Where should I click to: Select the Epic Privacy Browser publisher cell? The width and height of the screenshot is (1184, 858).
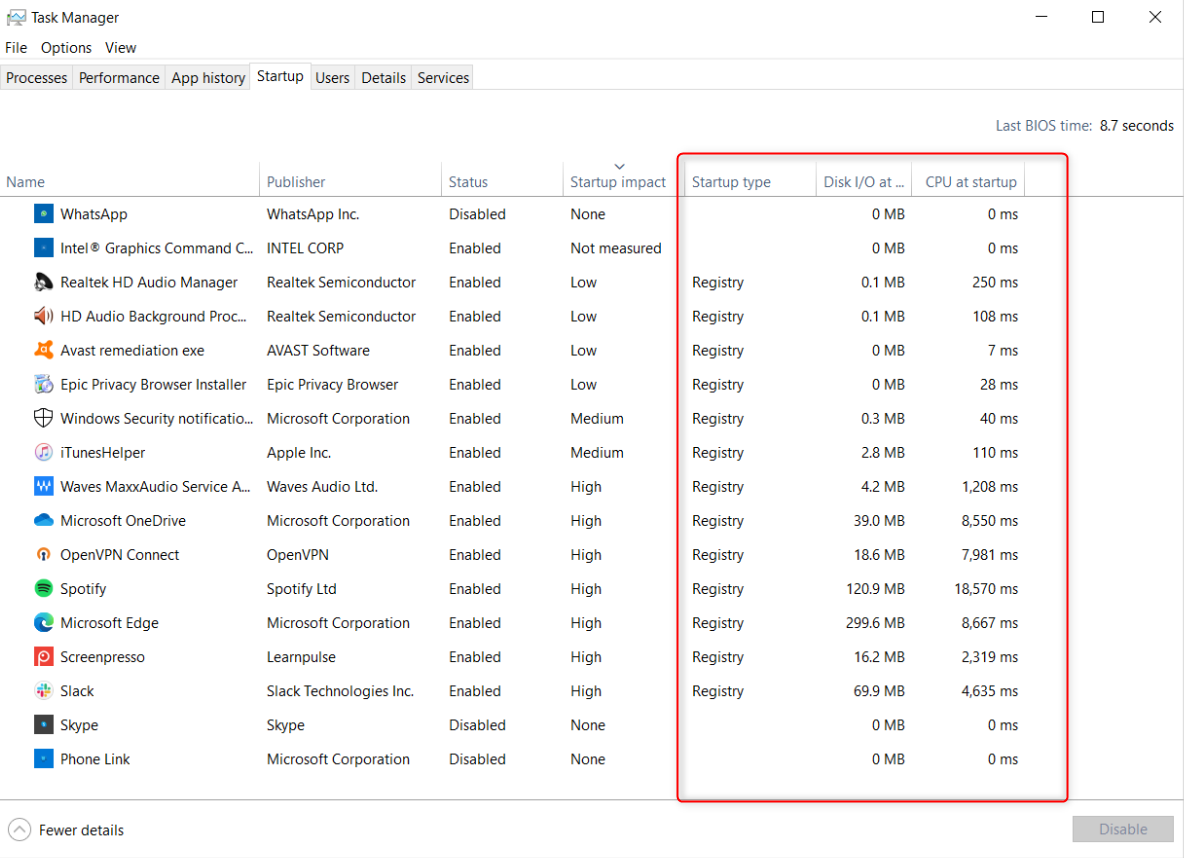pyautogui.click(x=332, y=384)
